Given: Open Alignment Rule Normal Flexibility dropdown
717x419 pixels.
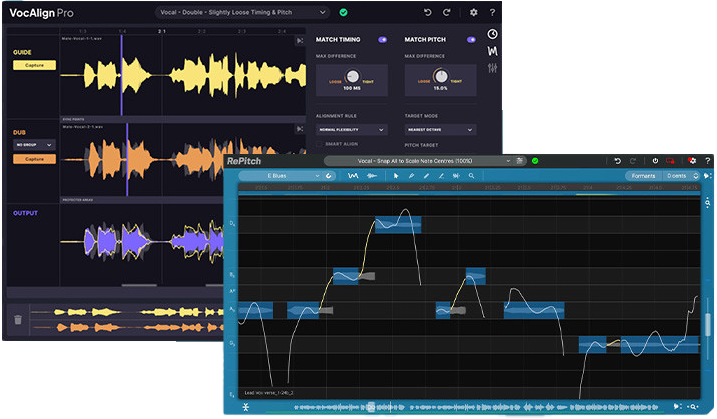Looking at the screenshot, I should coord(352,130).
